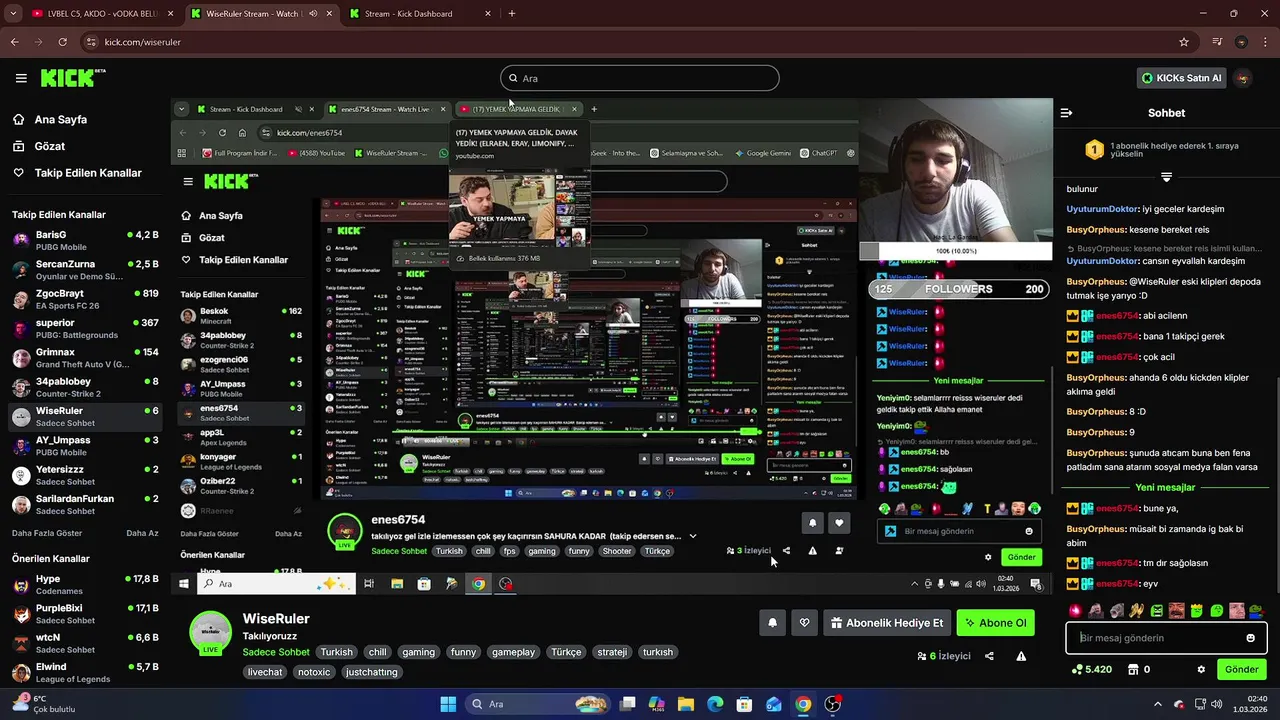Share WiseRuler stream via share icon
1280x720 pixels.
pyautogui.click(x=989, y=656)
